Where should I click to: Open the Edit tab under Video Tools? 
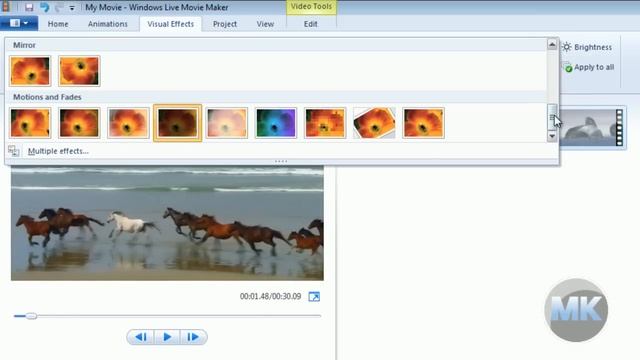point(311,24)
